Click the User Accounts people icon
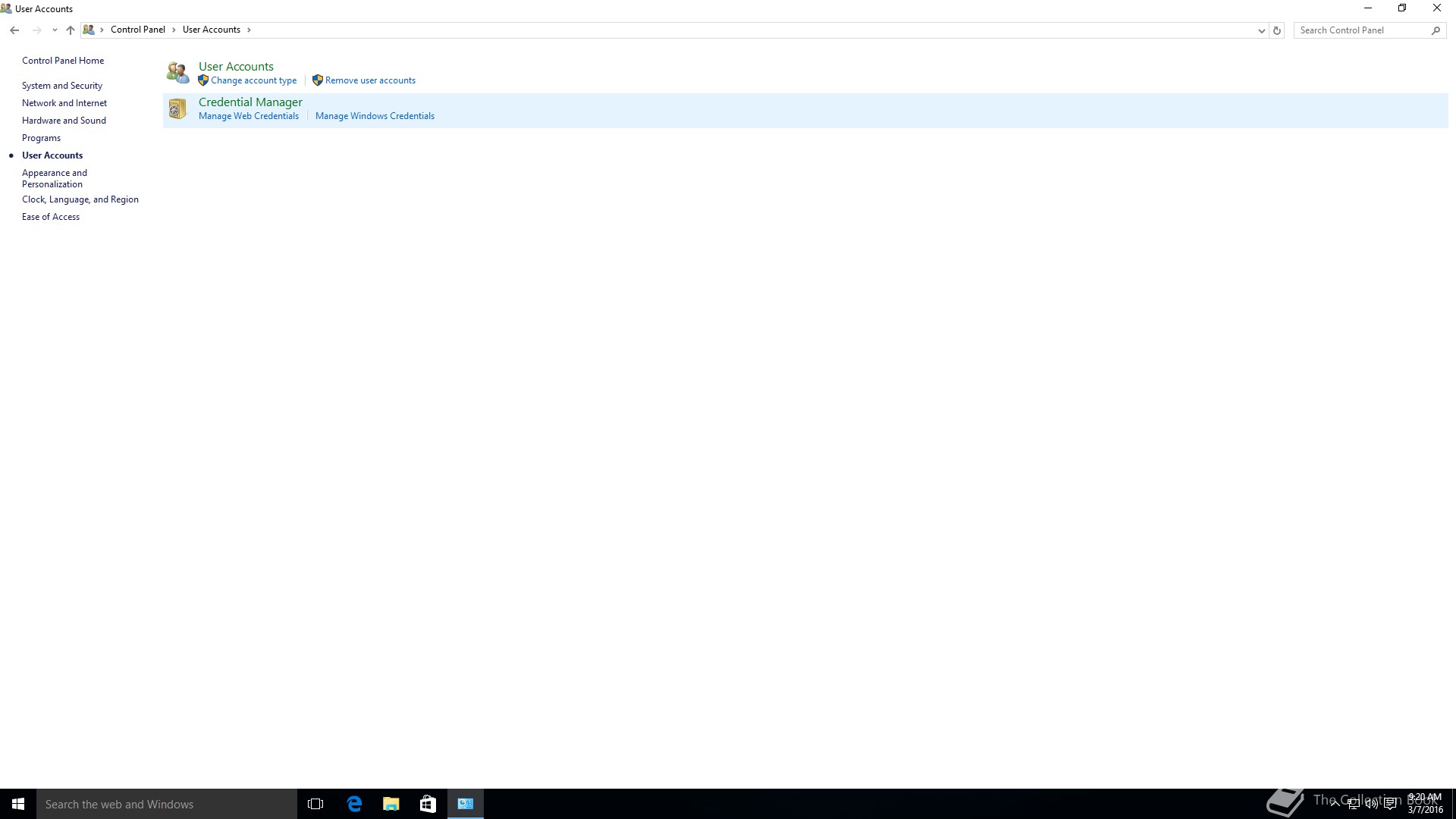Viewport: 1456px width, 819px height. (x=177, y=73)
